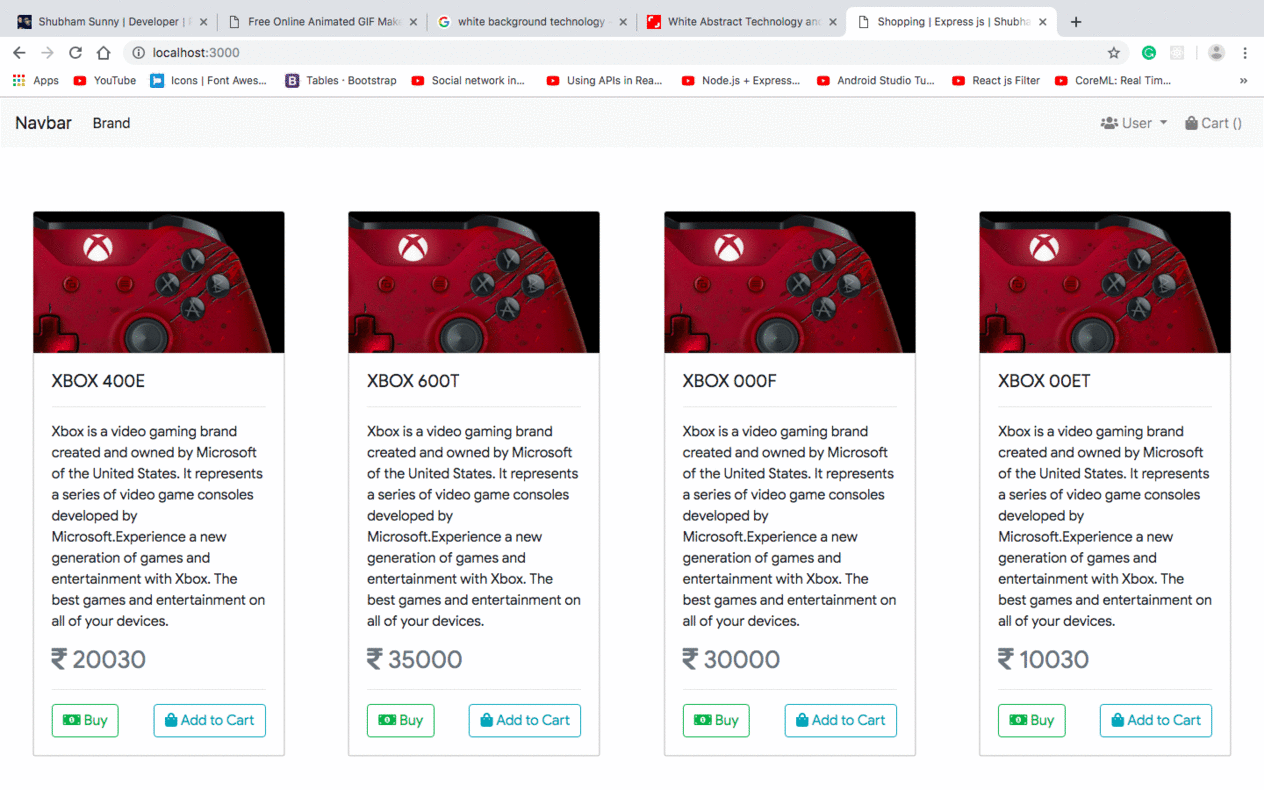Click the Grammarly extension icon

click(1149, 53)
